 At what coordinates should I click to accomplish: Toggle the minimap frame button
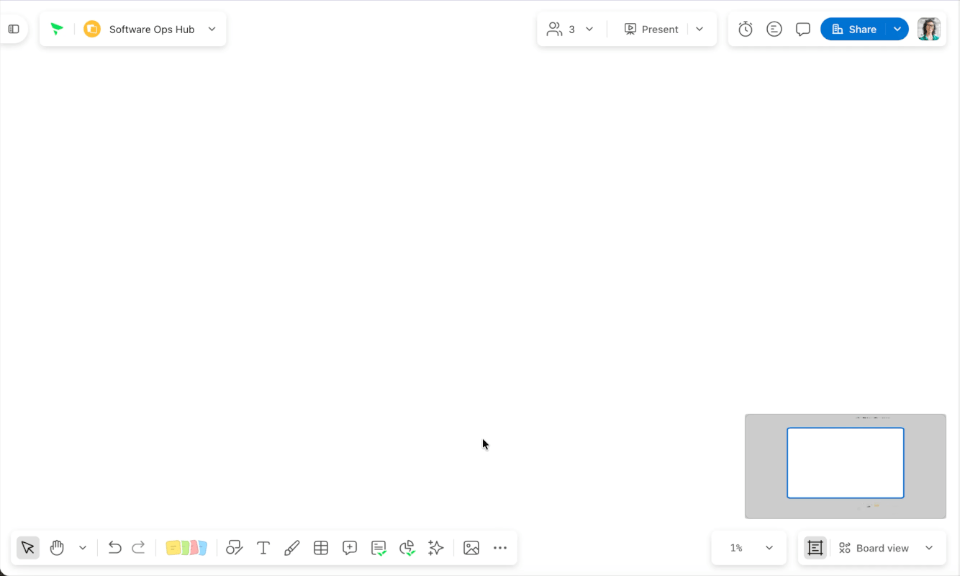(815, 547)
